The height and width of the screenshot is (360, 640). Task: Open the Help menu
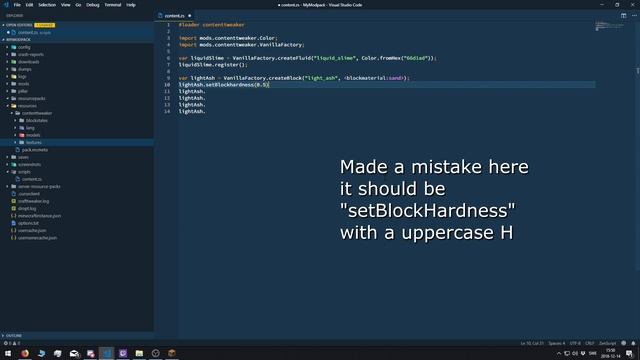click(x=131, y=5)
